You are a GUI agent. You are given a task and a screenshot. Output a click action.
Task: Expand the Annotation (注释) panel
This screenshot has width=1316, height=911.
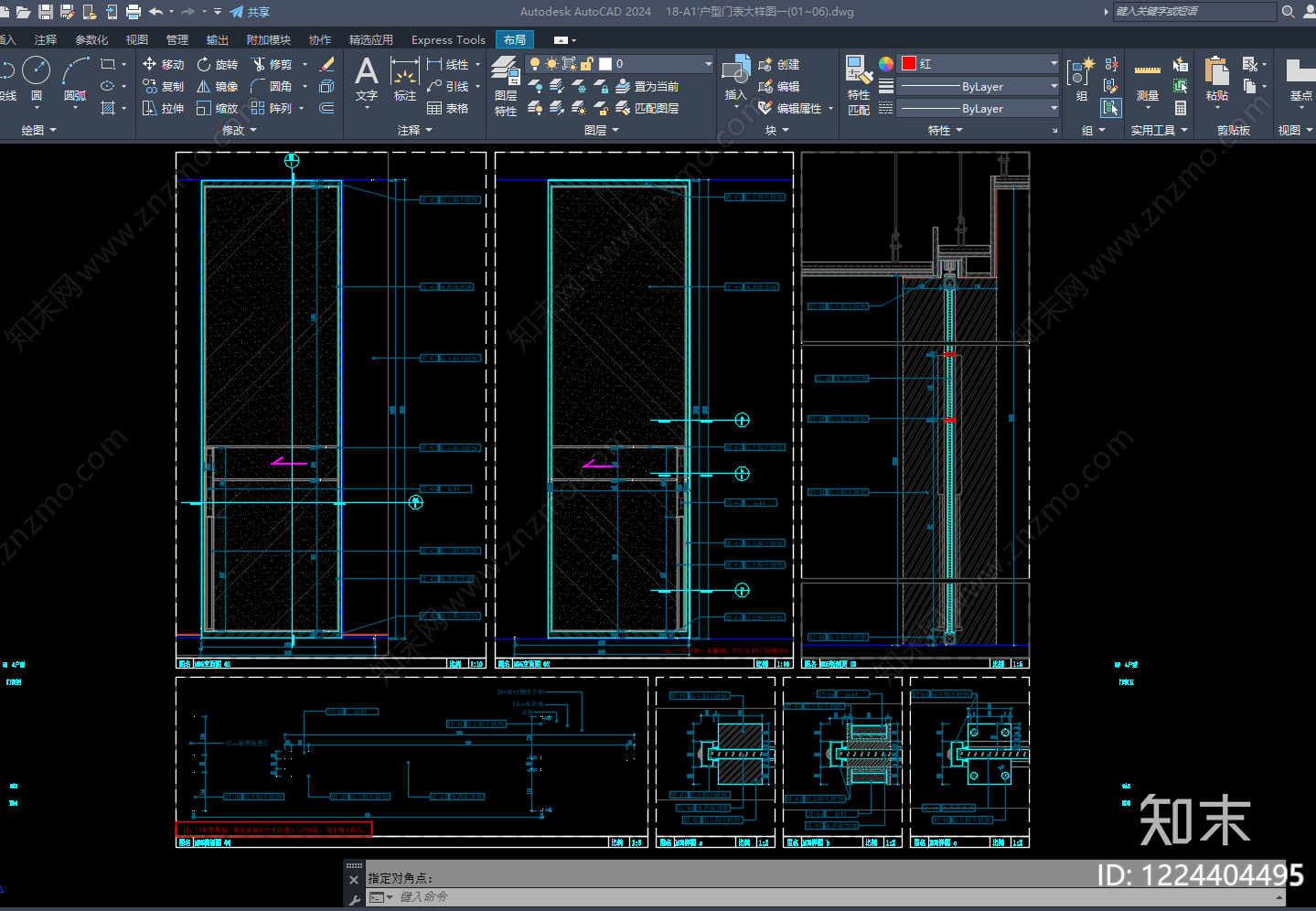[x=415, y=131]
